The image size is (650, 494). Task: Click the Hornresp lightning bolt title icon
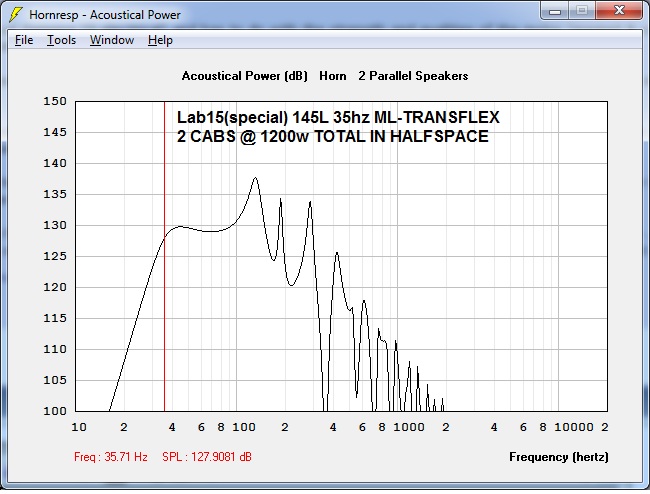[15, 15]
